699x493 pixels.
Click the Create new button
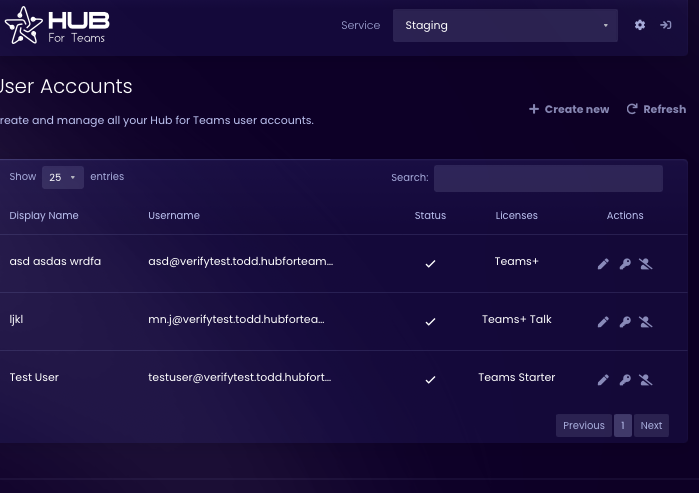tap(569, 109)
